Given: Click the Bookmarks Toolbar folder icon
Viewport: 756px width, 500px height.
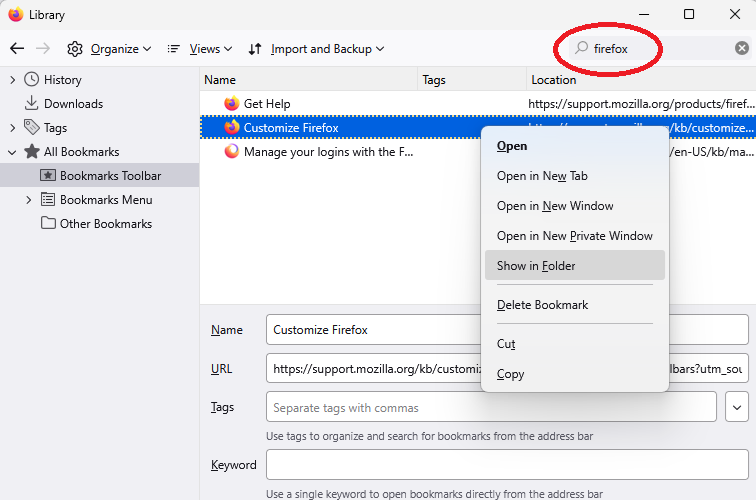Looking at the screenshot, I should 48,175.
